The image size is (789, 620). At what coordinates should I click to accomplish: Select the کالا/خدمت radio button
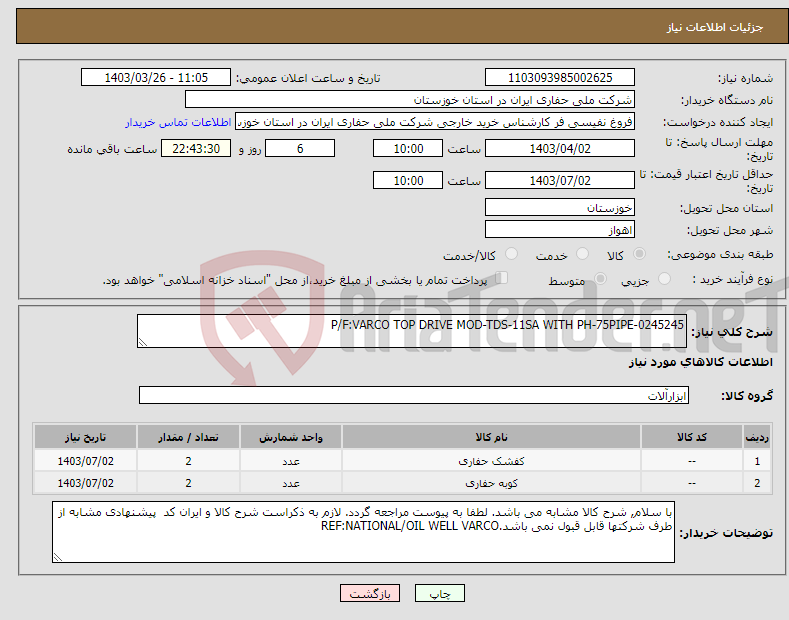point(511,254)
